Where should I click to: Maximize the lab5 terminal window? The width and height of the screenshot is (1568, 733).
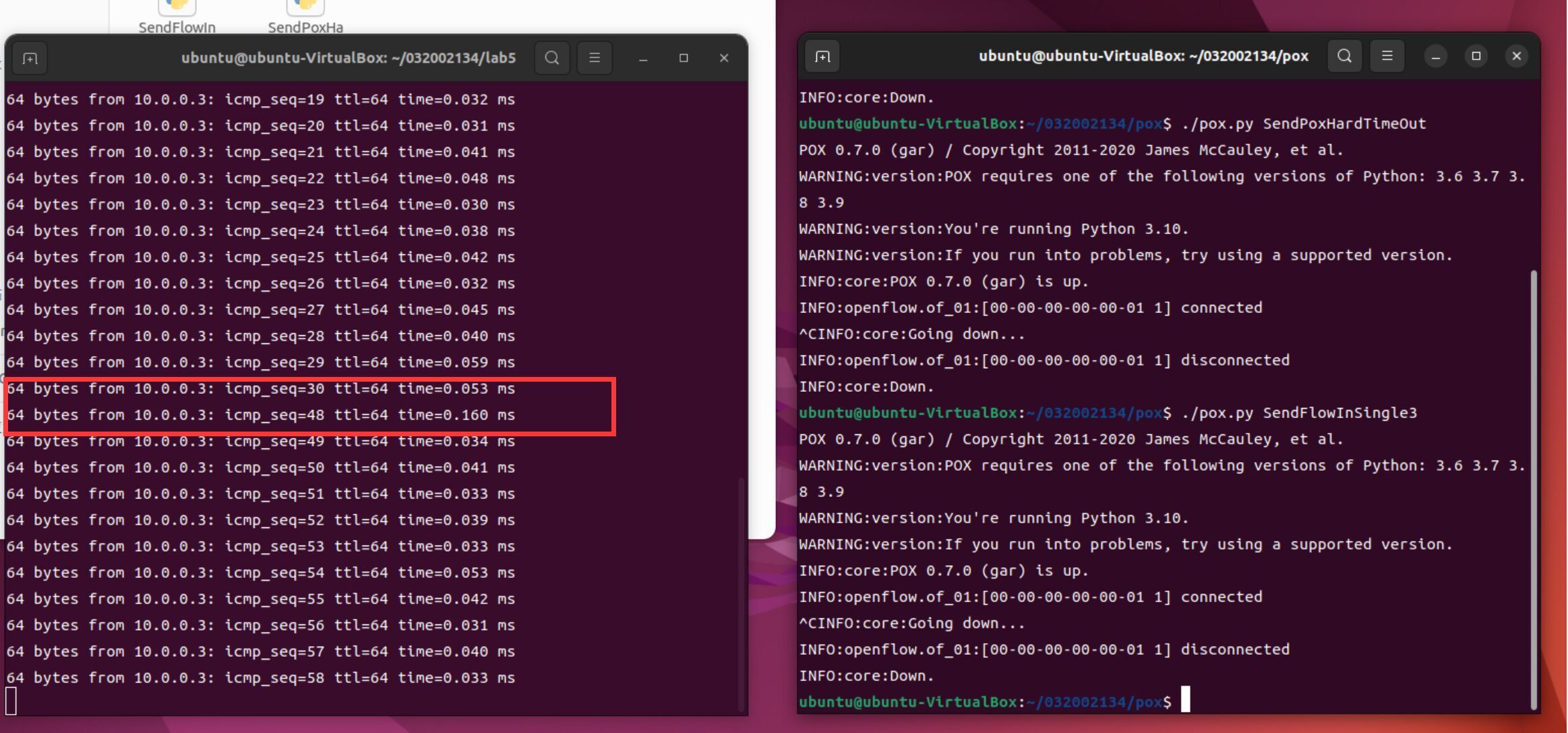(684, 59)
